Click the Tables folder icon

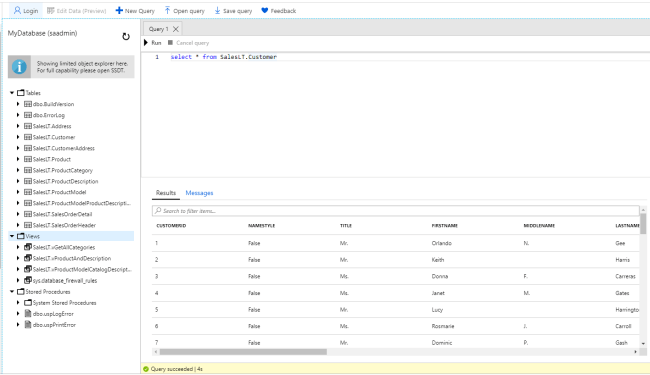pyautogui.click(x=21, y=93)
